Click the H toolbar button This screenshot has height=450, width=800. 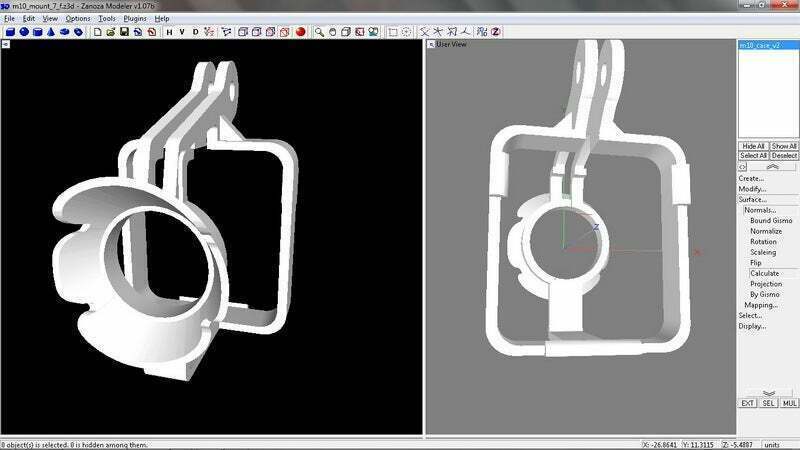click(x=169, y=31)
